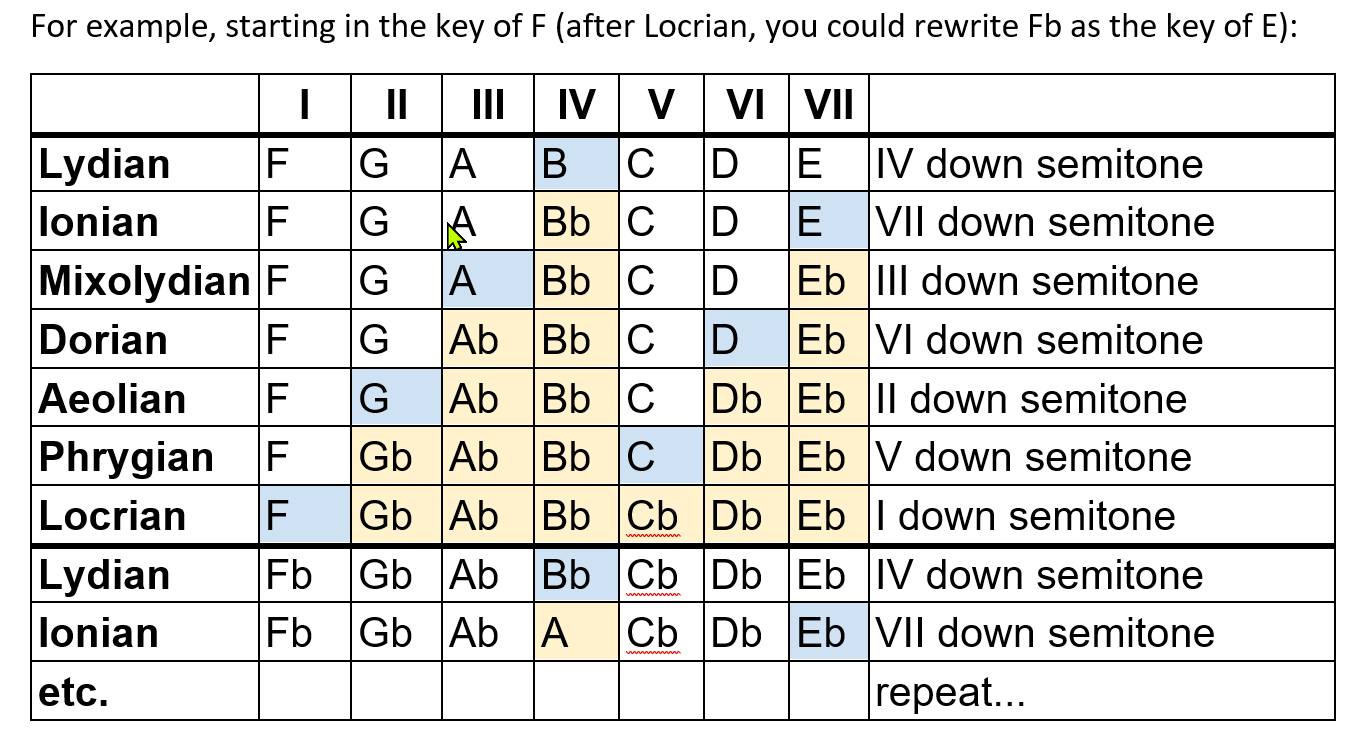Viewport: 1359px width, 734px height.
Task: Select the Phrygian row label
Action: point(126,457)
